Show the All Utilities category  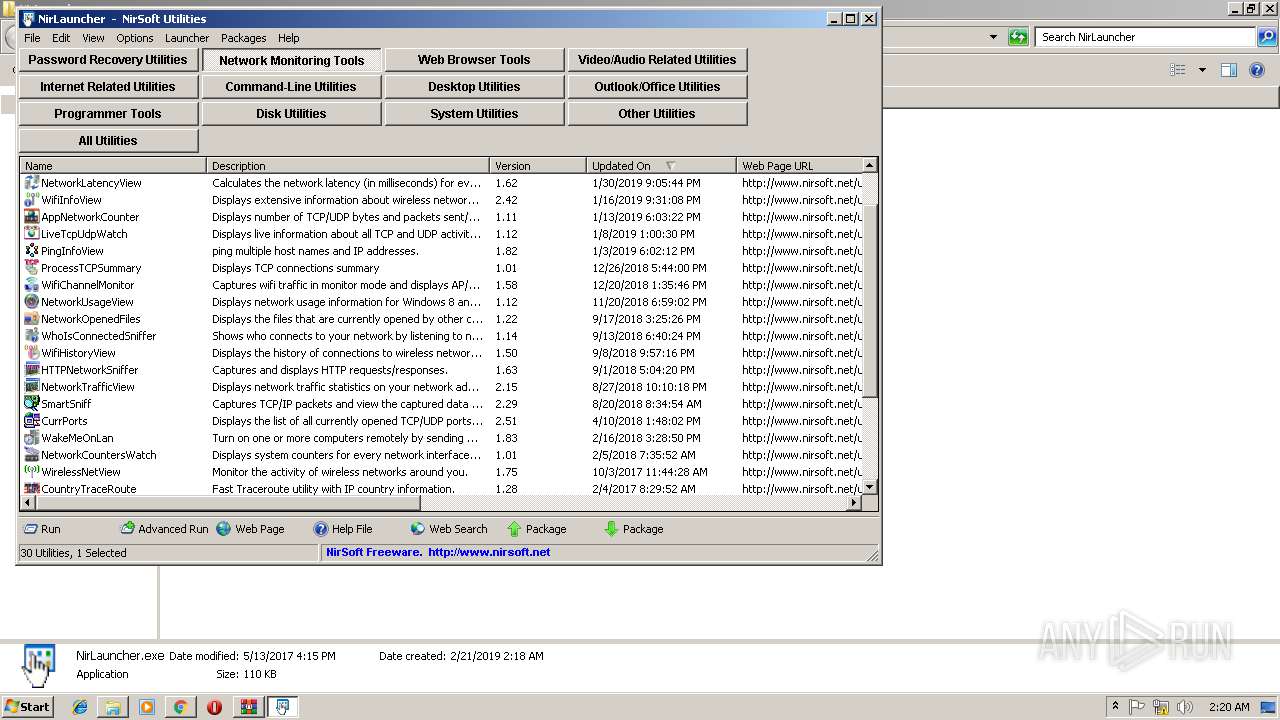pos(108,141)
